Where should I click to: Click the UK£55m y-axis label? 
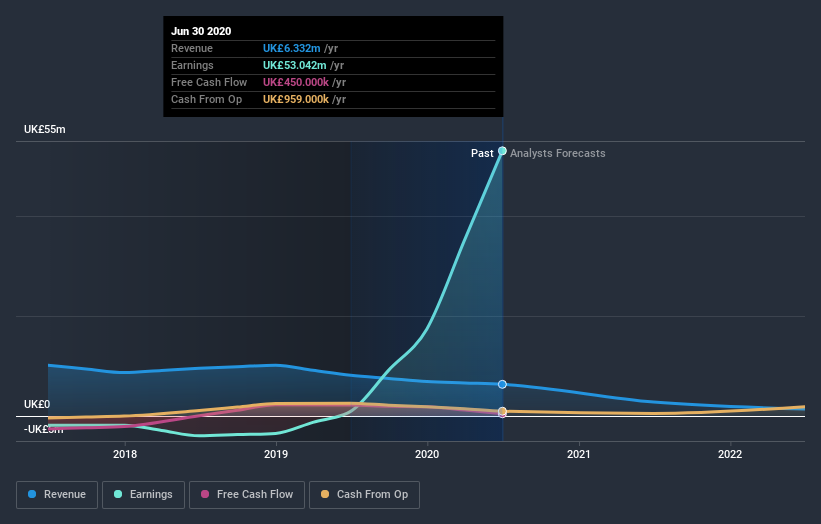coord(45,129)
